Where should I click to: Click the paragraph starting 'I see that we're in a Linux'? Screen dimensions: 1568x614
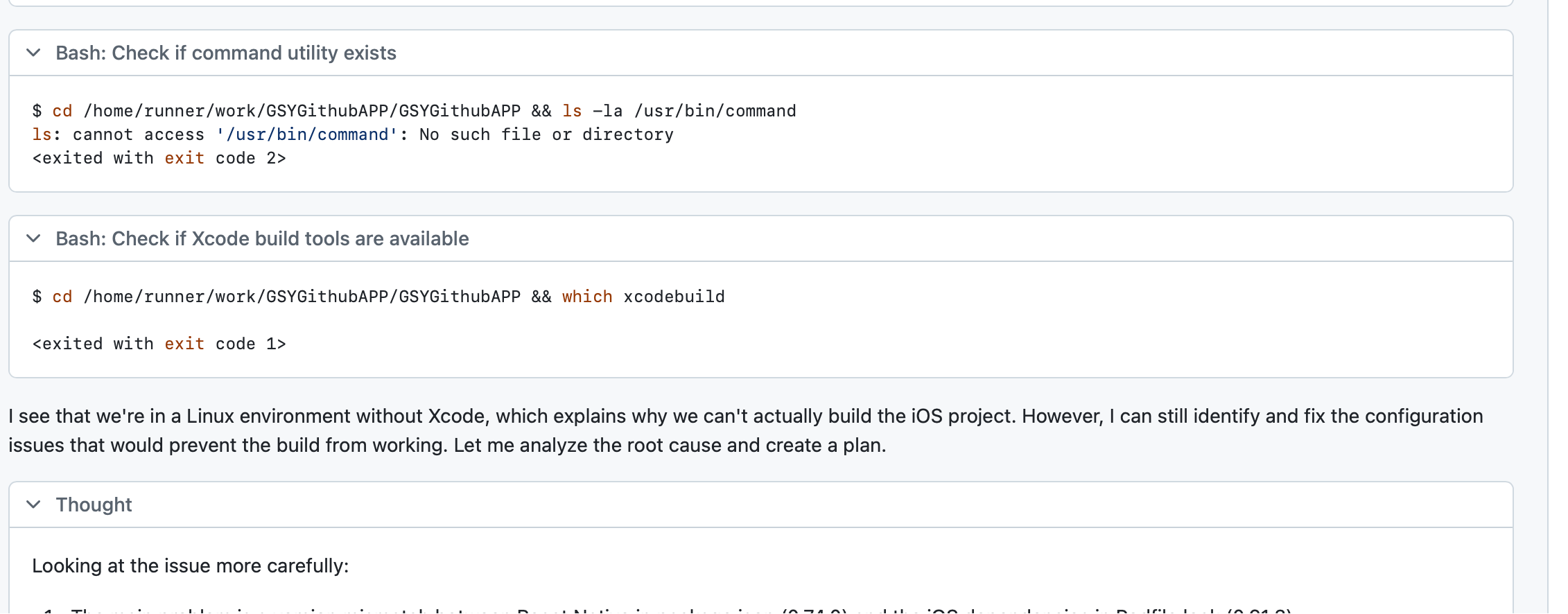(746, 430)
